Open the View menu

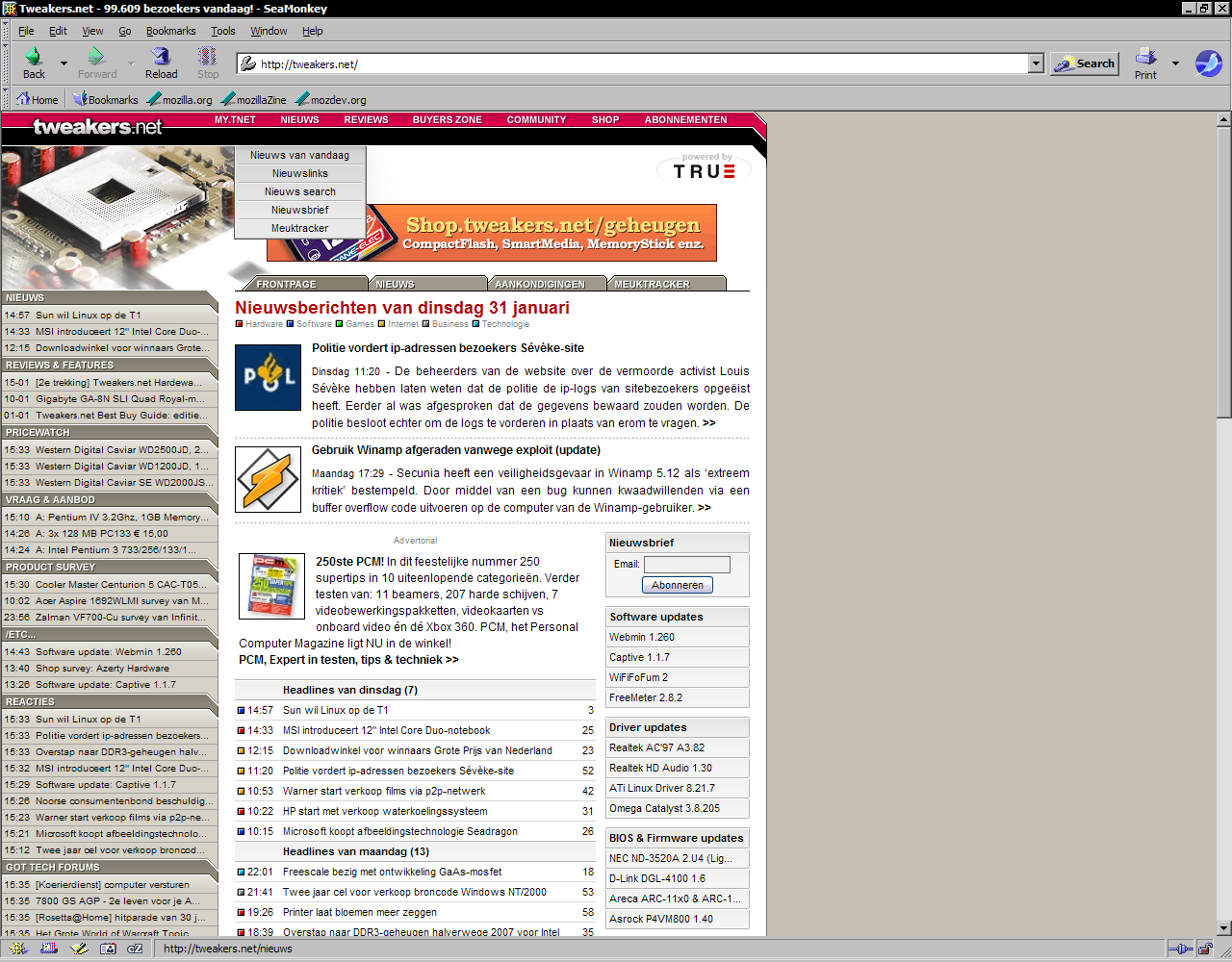coord(92,31)
